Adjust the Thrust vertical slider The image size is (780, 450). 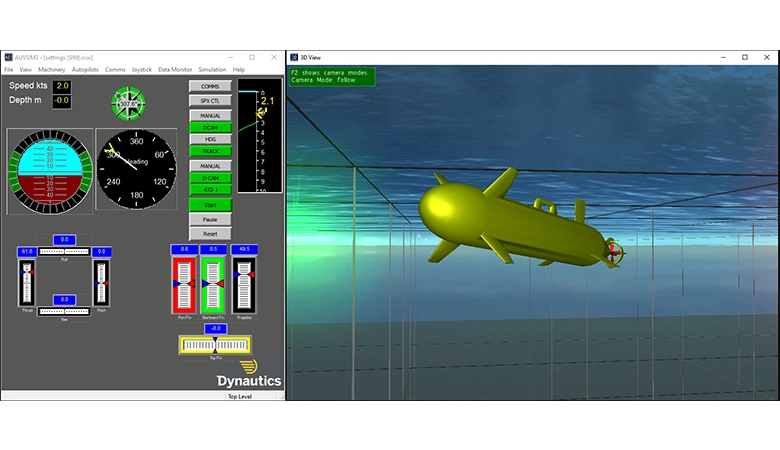(x=27, y=282)
